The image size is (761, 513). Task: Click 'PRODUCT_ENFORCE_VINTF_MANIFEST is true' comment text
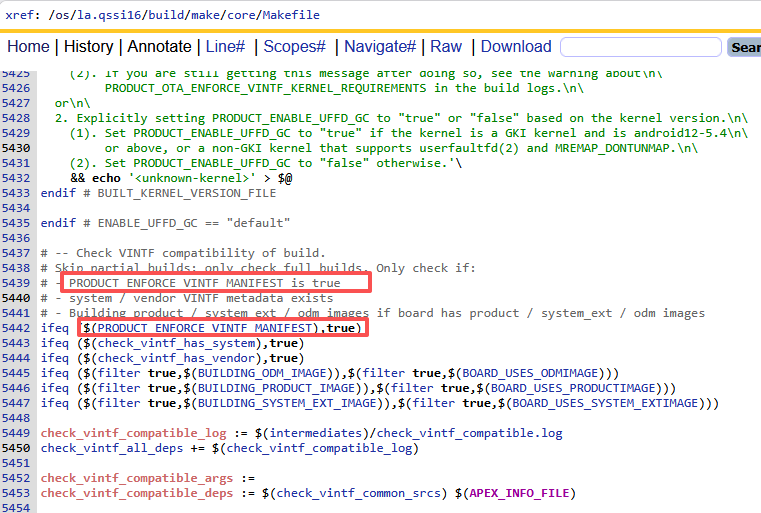pos(204,283)
